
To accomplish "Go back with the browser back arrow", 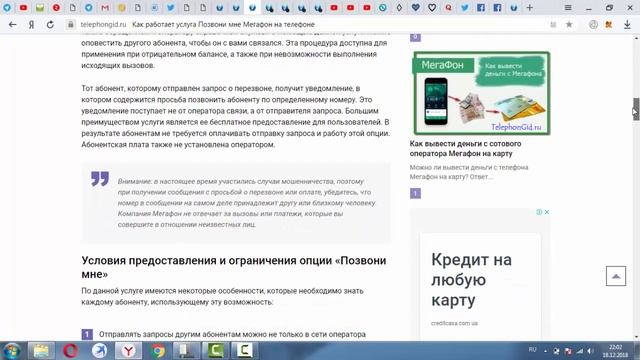I will [x=12, y=24].
